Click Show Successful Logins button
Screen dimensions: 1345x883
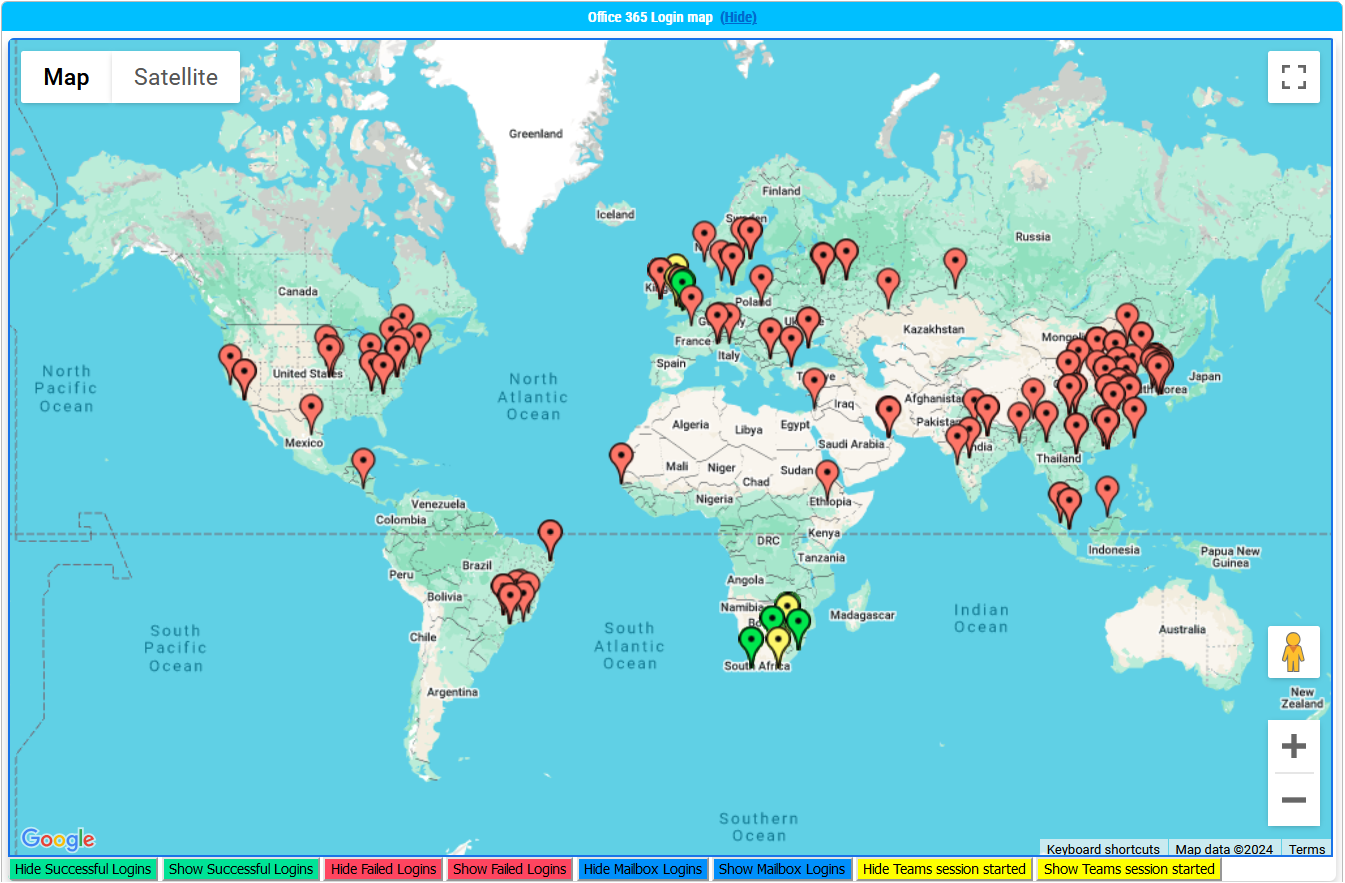click(x=241, y=869)
